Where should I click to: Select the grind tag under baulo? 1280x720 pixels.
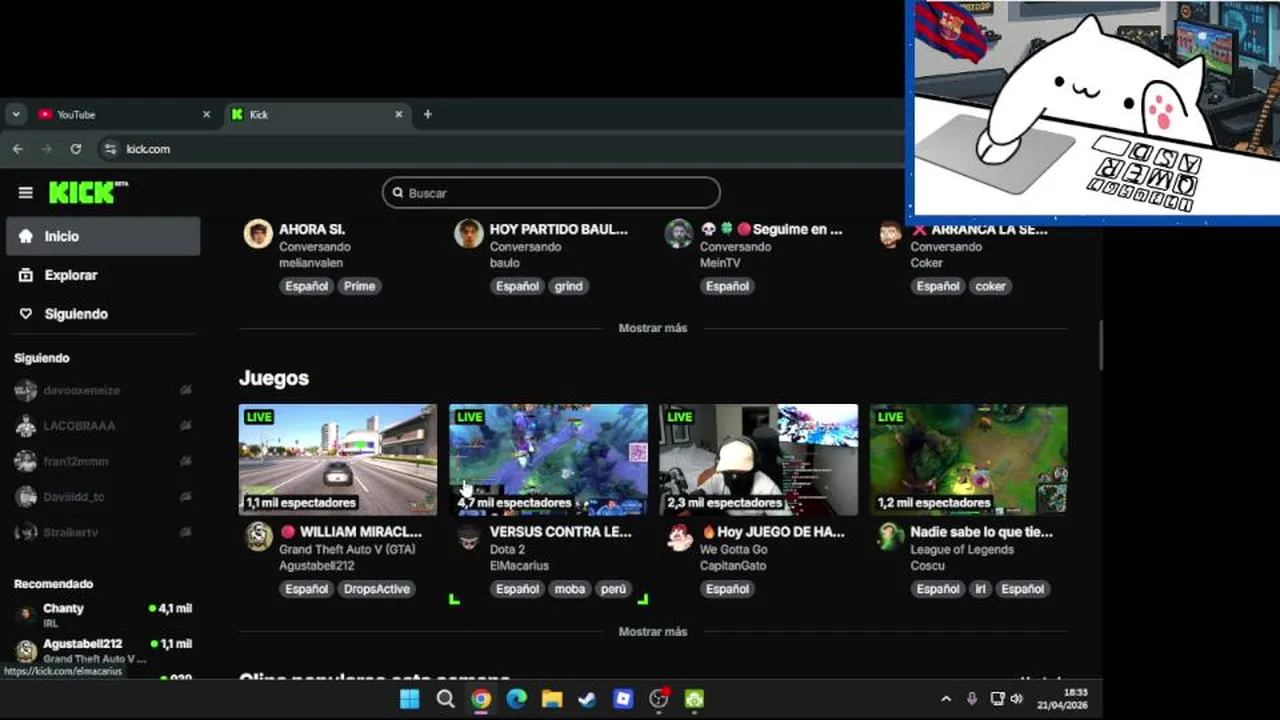569,286
